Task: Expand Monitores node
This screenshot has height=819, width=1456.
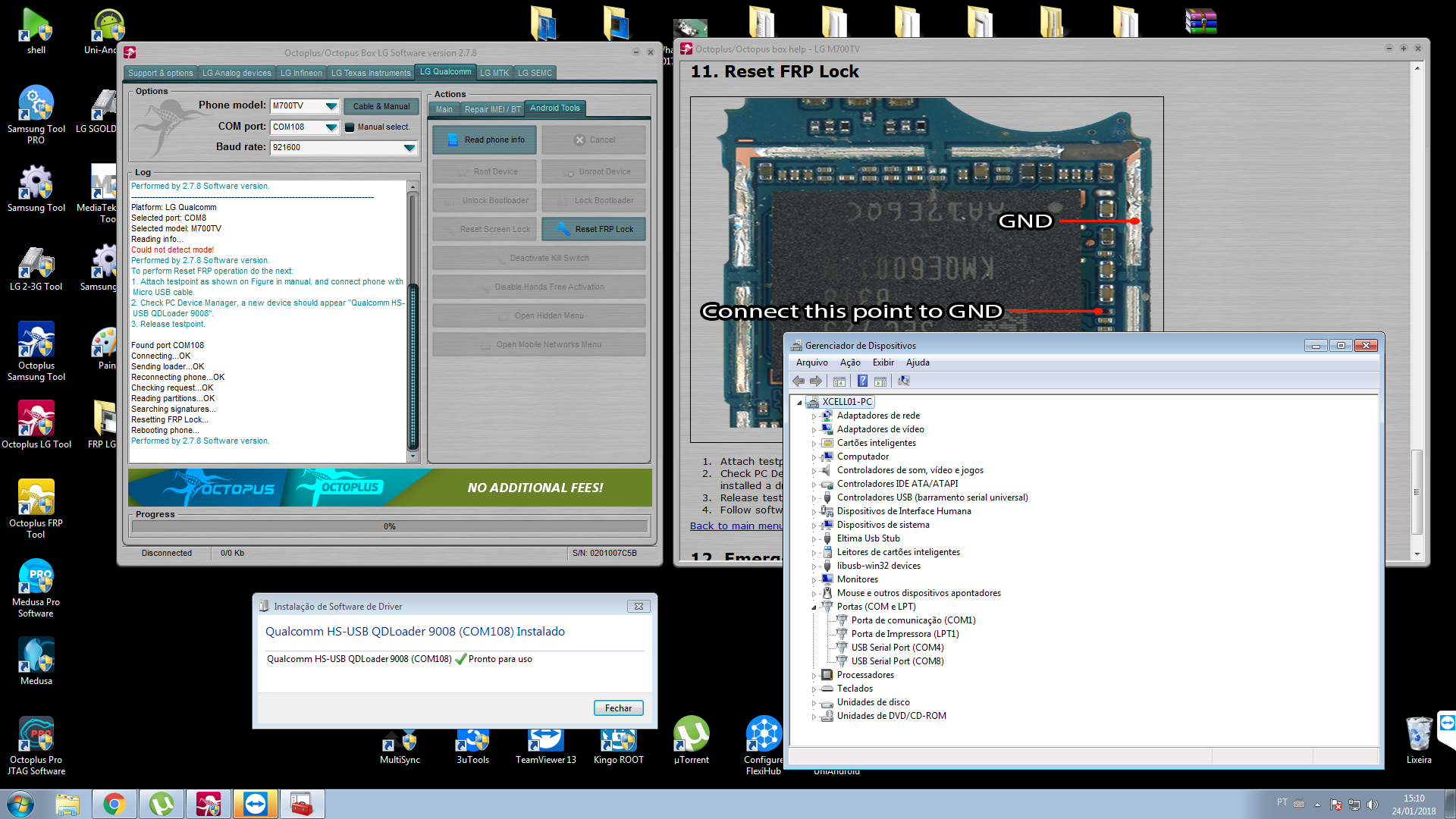Action: click(814, 580)
